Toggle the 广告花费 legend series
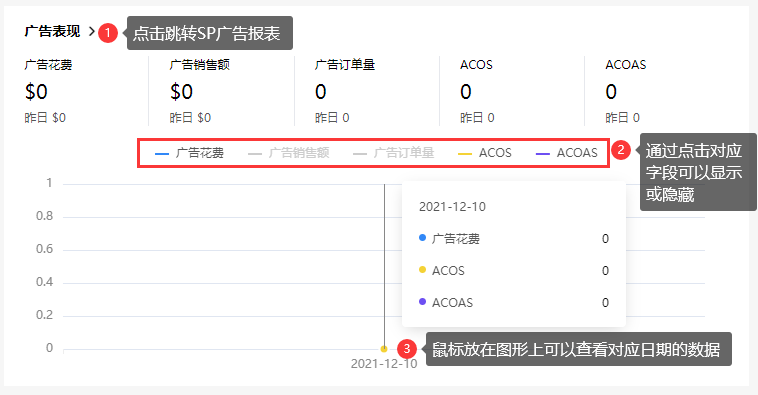Image resolution: width=758 pixels, height=395 pixels. tap(190, 153)
